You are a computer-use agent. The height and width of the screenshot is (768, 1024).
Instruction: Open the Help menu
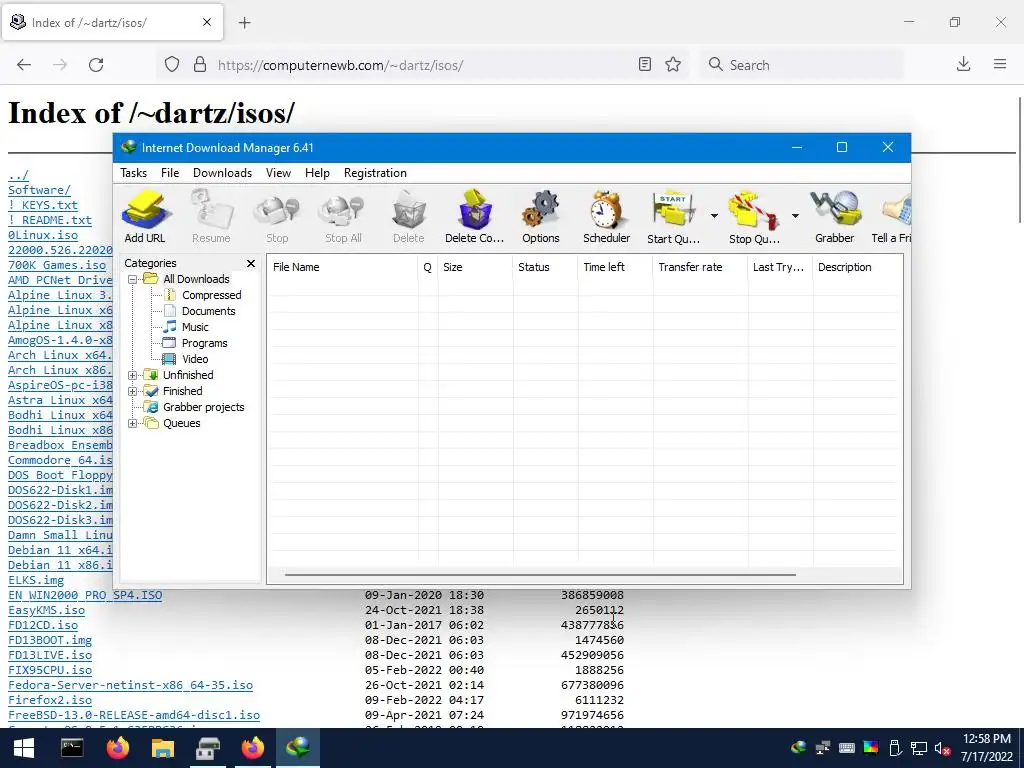pyautogui.click(x=317, y=173)
